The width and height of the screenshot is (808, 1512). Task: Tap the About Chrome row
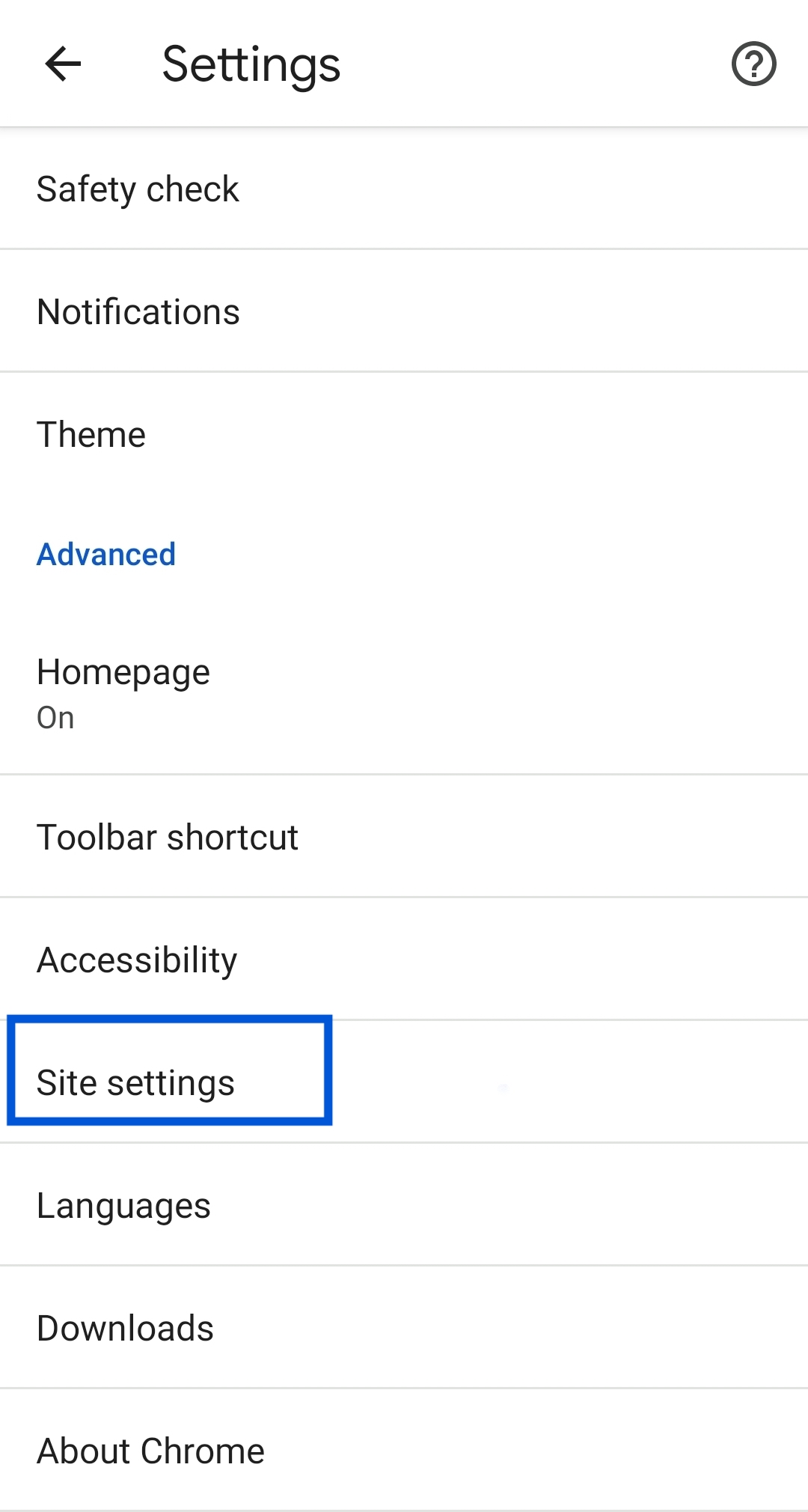(x=404, y=1451)
